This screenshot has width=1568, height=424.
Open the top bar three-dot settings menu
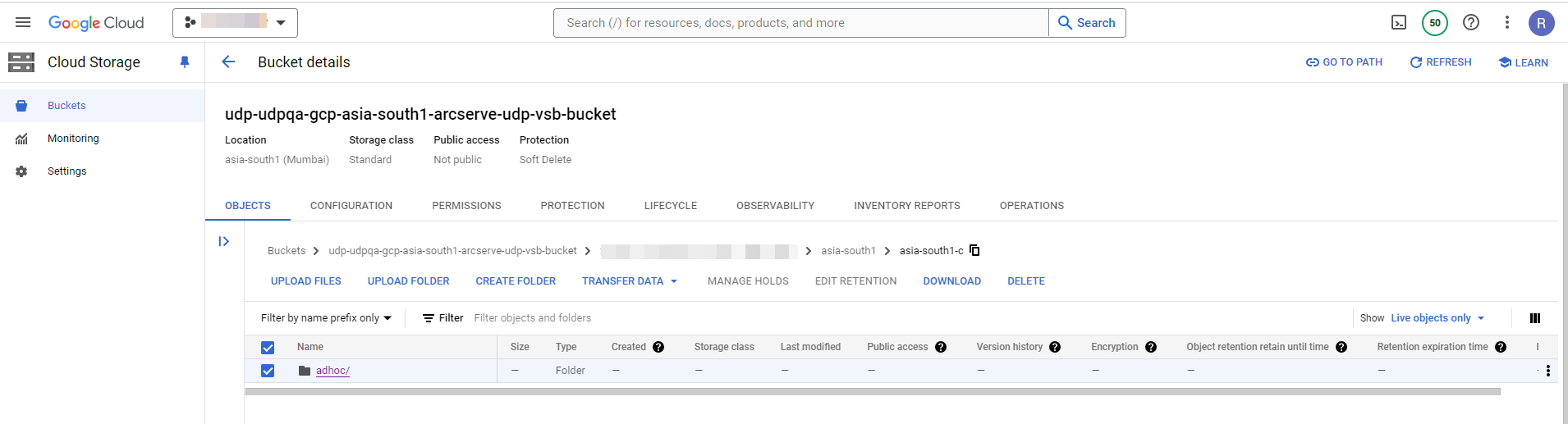(1507, 23)
